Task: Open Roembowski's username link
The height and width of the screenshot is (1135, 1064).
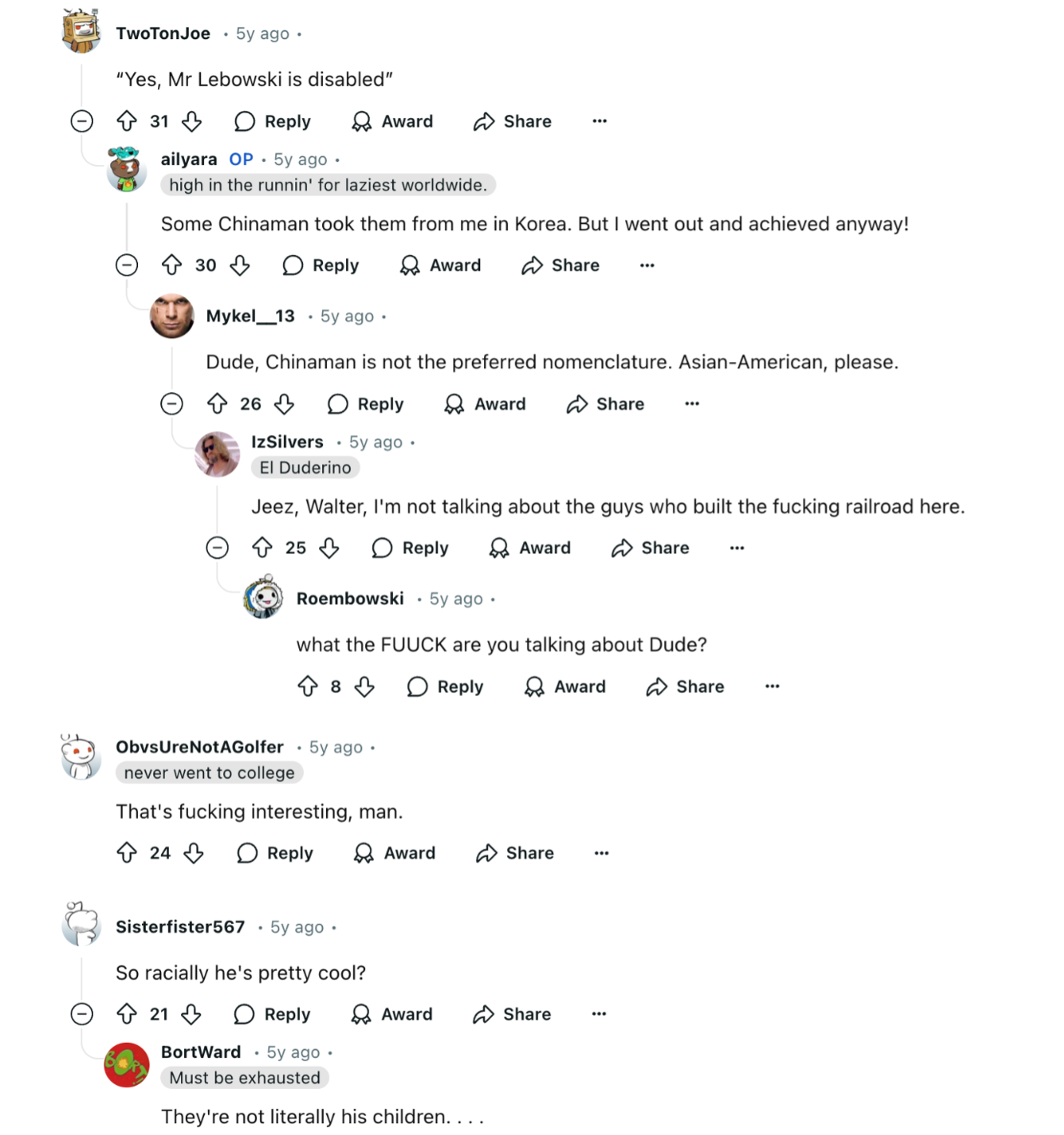Action: (350, 598)
